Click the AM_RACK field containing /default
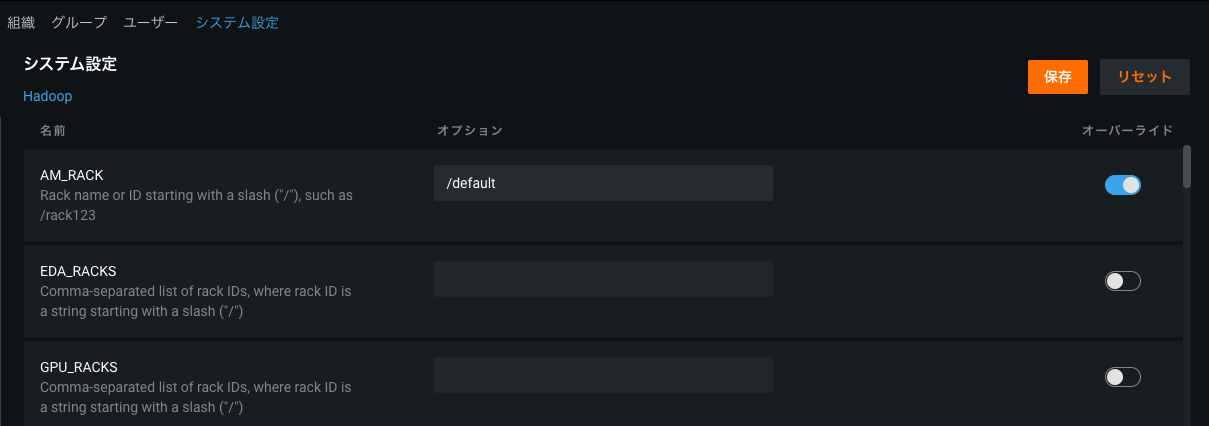Viewport: 1209px width, 426px height. click(x=603, y=183)
